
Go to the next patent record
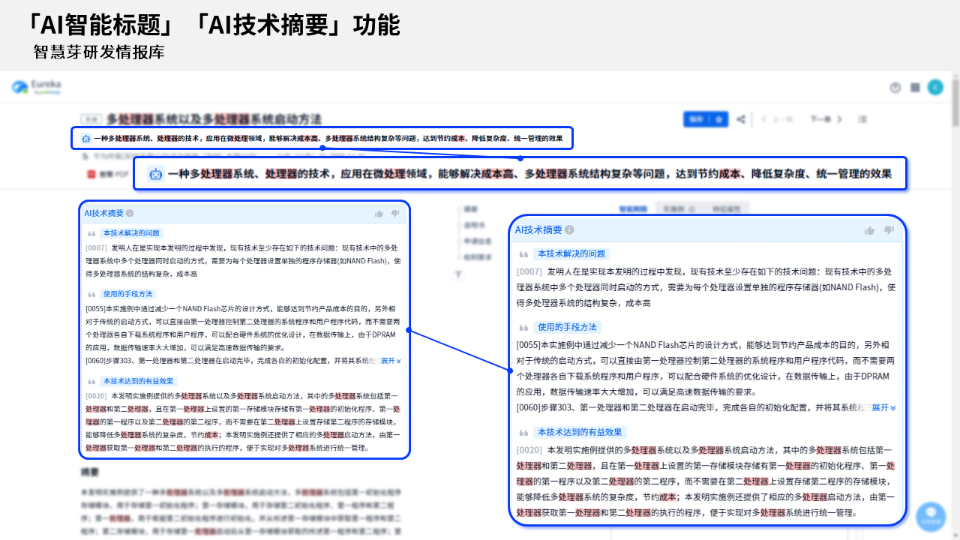coord(826,119)
